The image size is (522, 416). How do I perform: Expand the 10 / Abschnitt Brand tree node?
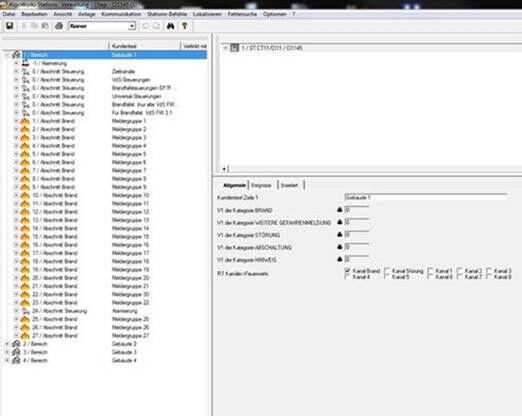pyautogui.click(x=16, y=195)
